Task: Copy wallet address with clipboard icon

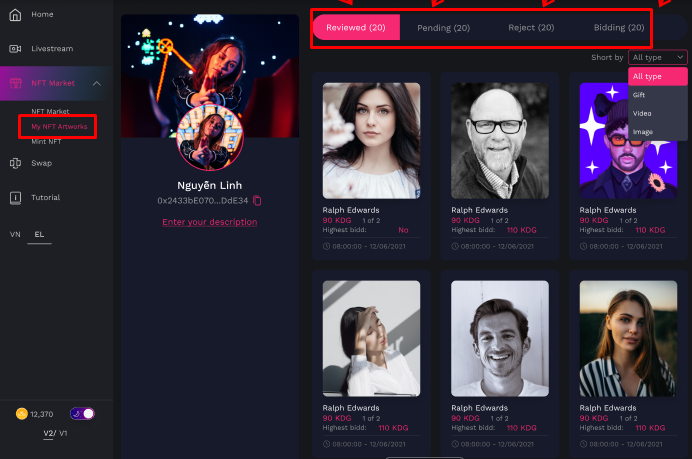Action: [257, 201]
